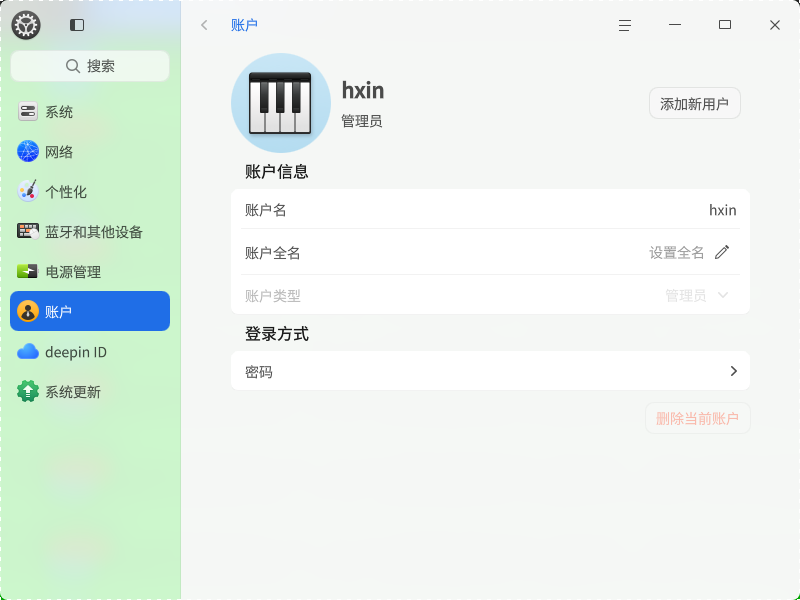
Task: Click the hxin account name value
Action: (x=722, y=210)
